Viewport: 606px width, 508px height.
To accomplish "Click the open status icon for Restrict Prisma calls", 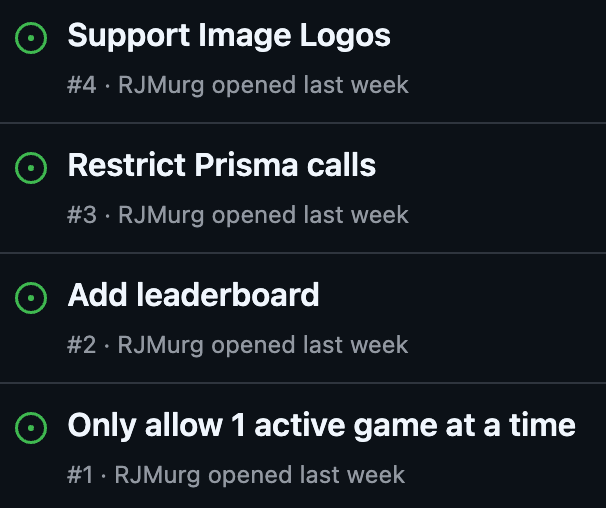I will pos(32,168).
